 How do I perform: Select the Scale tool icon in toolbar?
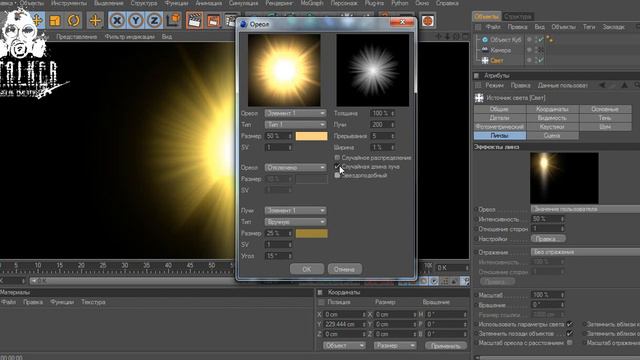(55, 20)
